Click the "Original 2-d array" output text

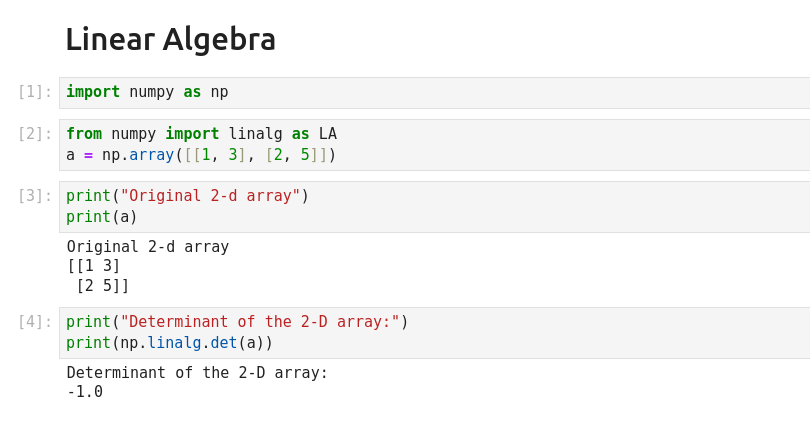(148, 247)
